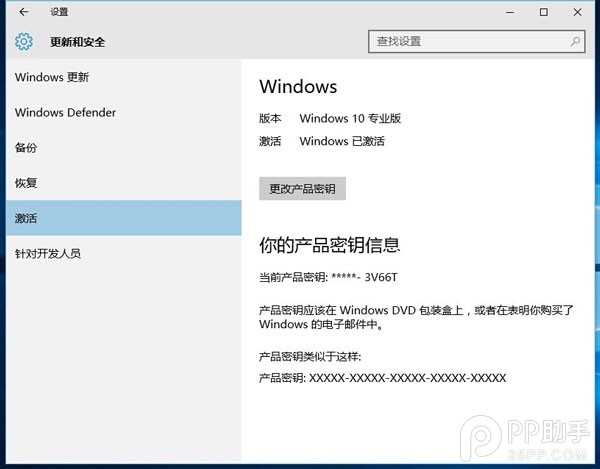The image size is (600, 469).
Task: Click the 更新和安全 heading
Action: 77,42
